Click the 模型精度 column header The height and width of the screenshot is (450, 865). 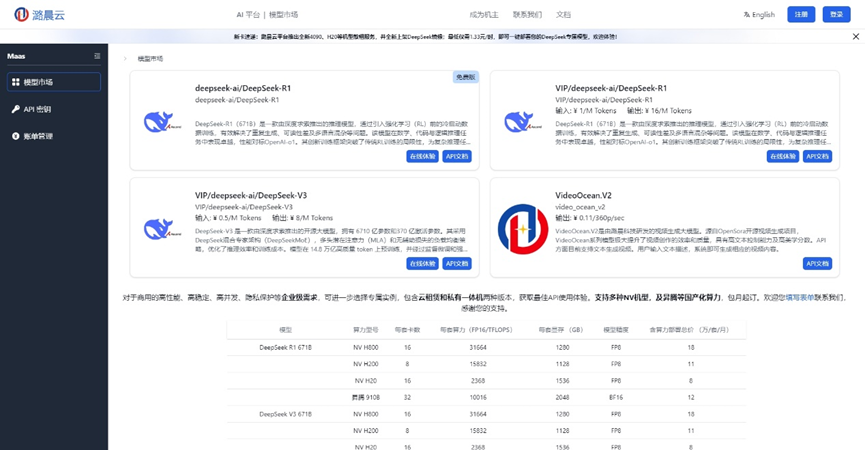pyautogui.click(x=616, y=330)
